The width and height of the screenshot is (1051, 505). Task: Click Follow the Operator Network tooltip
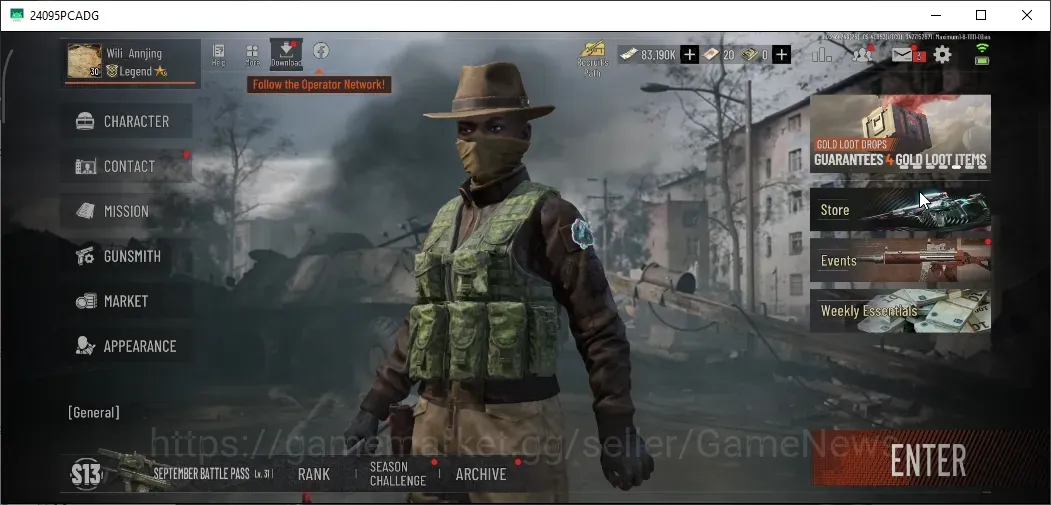[319, 85]
